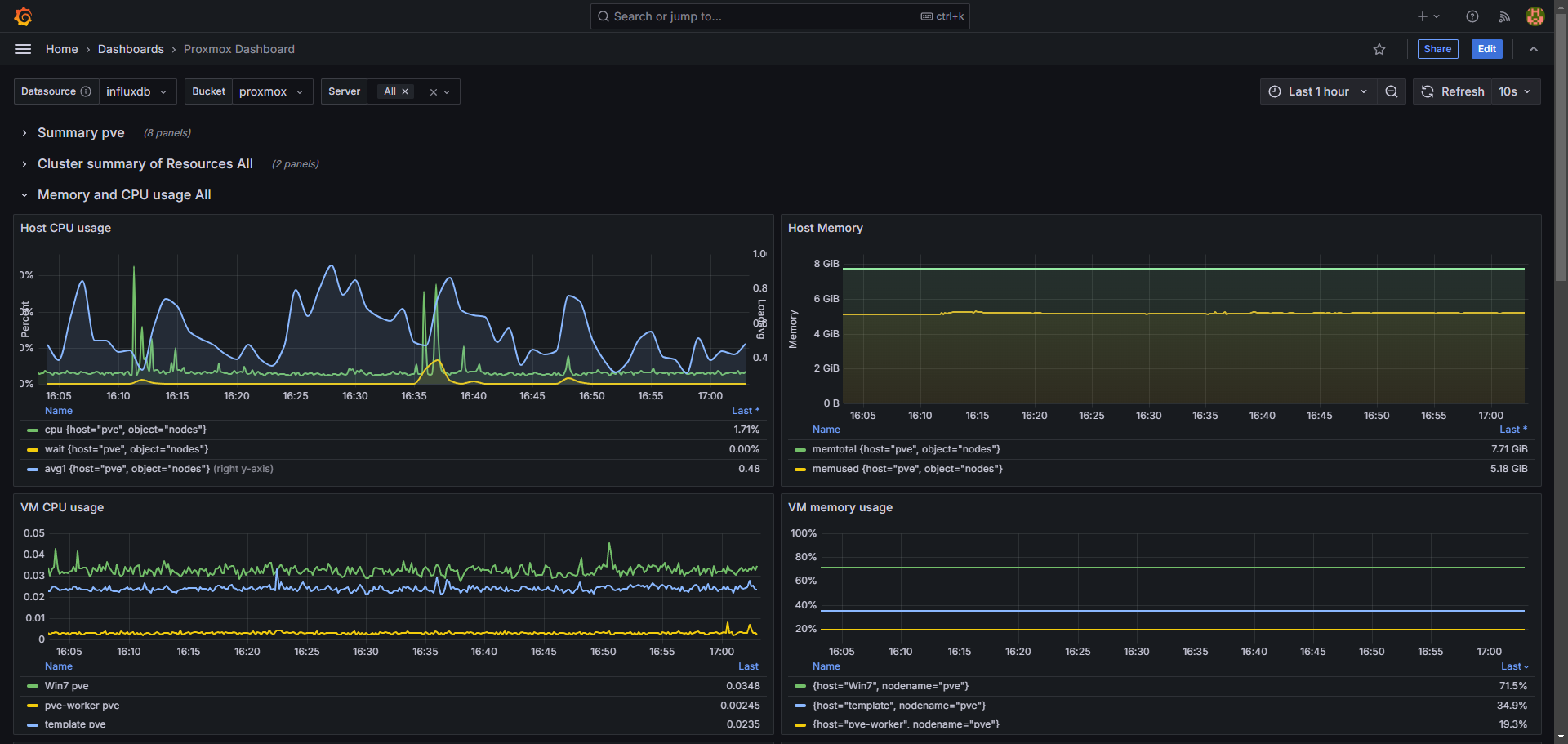
Task: Open the hamburger navigation menu
Action: click(x=23, y=49)
